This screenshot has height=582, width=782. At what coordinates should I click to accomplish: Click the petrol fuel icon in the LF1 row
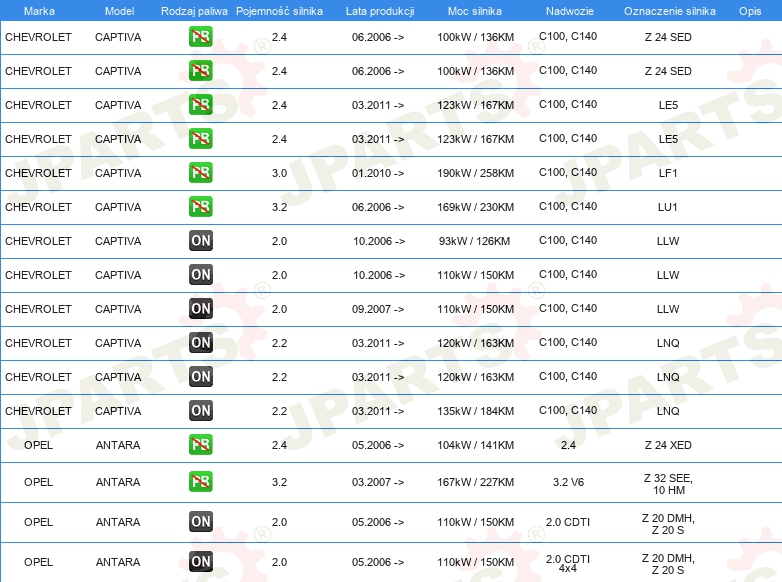tap(201, 173)
